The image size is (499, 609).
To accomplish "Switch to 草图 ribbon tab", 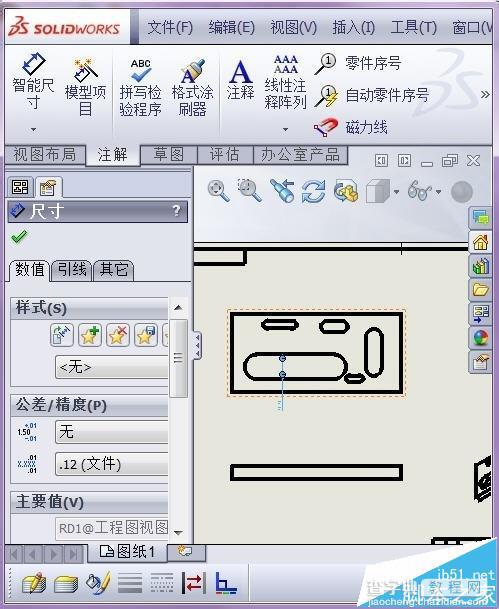I will 169,155.
